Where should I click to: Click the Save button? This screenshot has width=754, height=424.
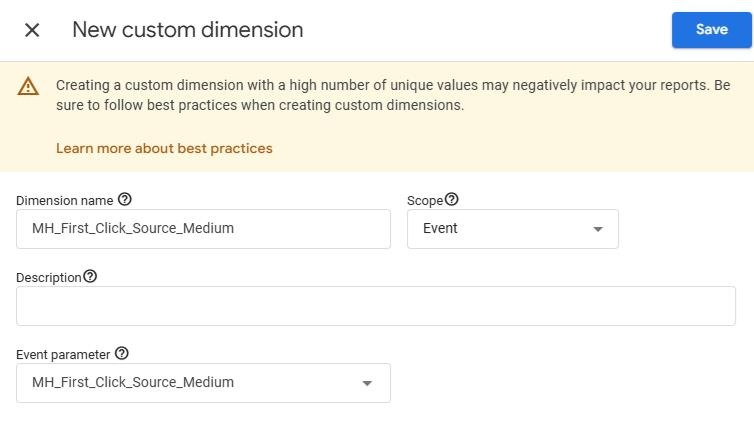pos(711,30)
